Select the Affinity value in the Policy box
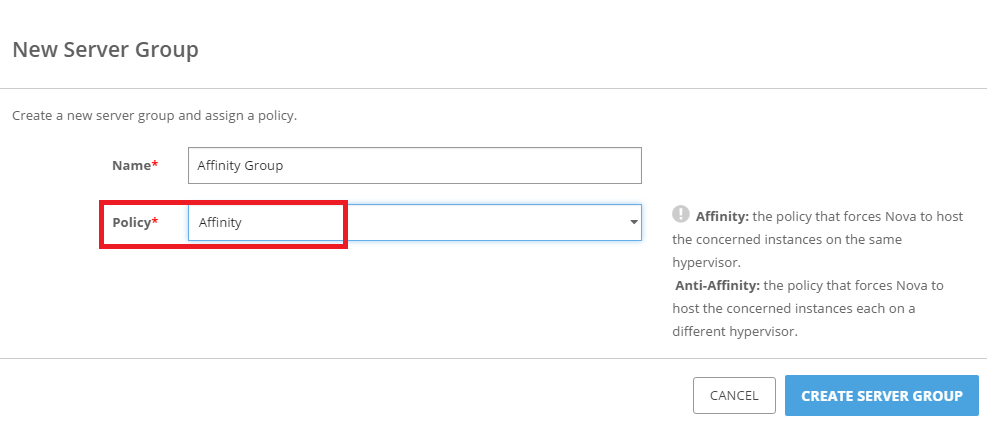The image size is (987, 428). click(220, 223)
